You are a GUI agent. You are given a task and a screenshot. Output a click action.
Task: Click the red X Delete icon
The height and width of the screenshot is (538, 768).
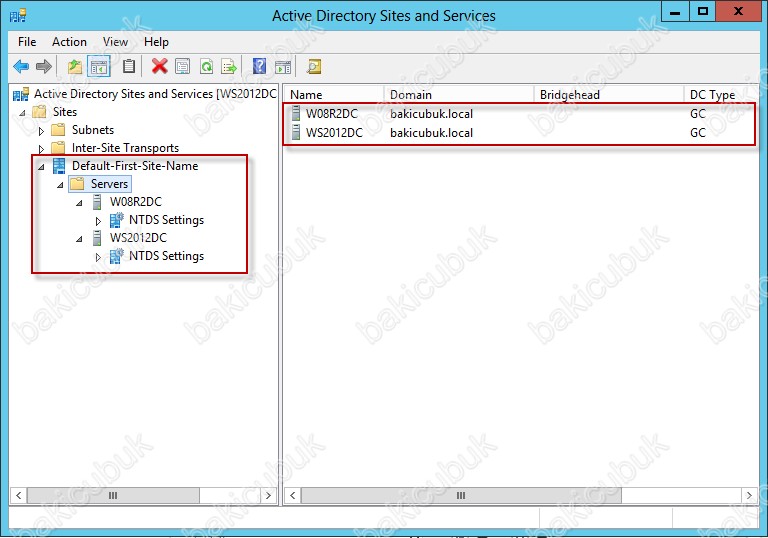159,66
